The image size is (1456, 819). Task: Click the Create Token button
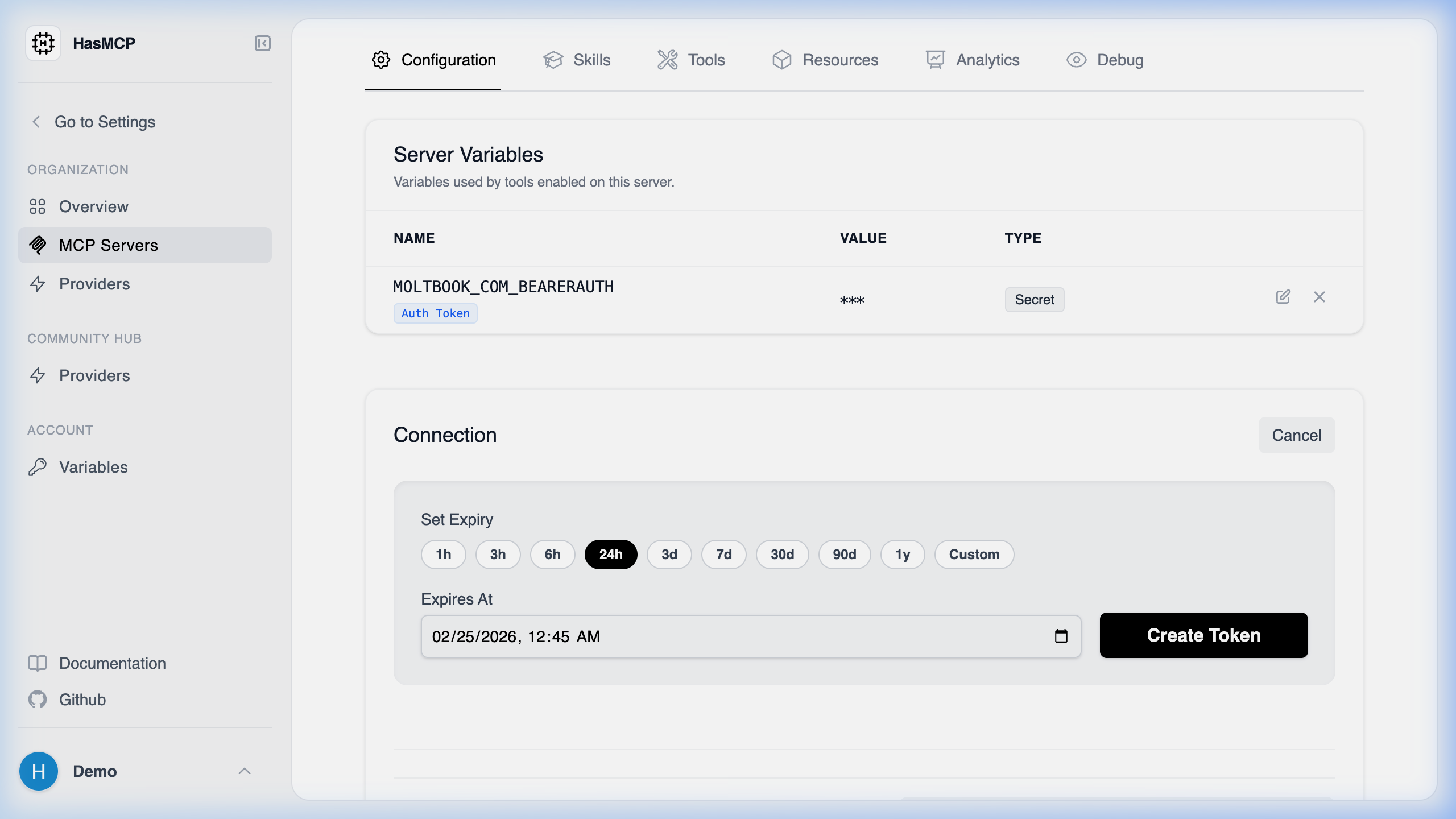pos(1203,635)
